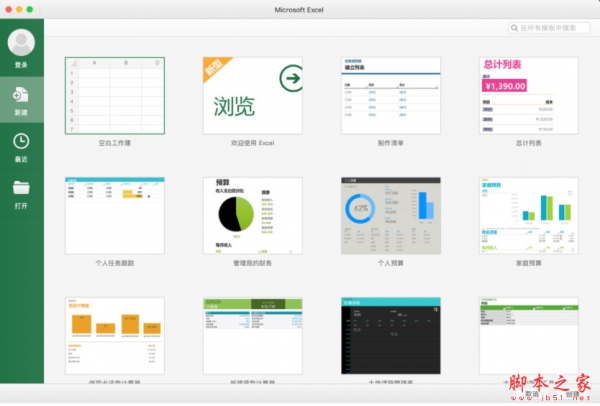This screenshot has height=406, width=600.
Task: Pick the 个人预算 template
Action: tap(391, 215)
